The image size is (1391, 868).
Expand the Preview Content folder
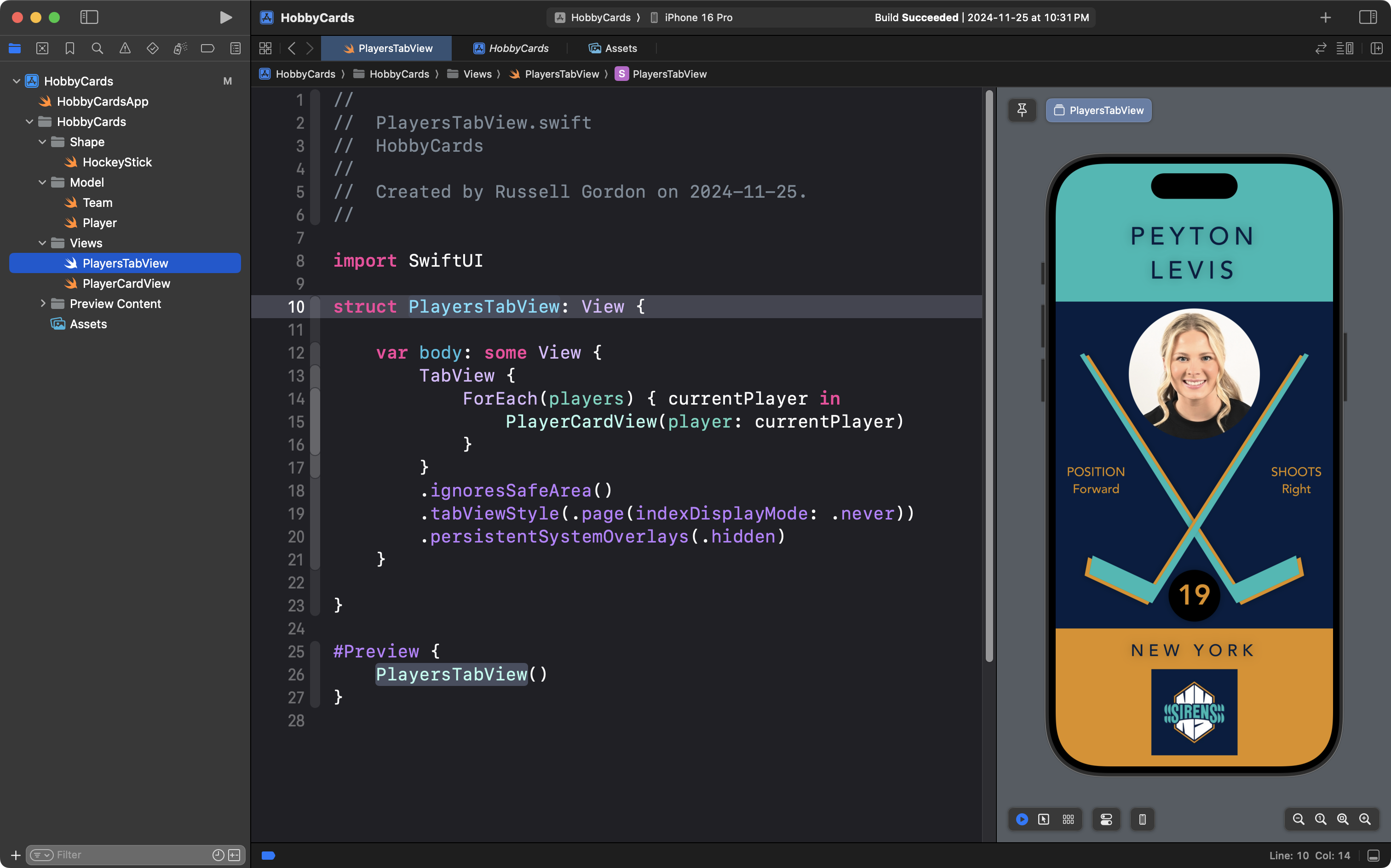click(42, 304)
